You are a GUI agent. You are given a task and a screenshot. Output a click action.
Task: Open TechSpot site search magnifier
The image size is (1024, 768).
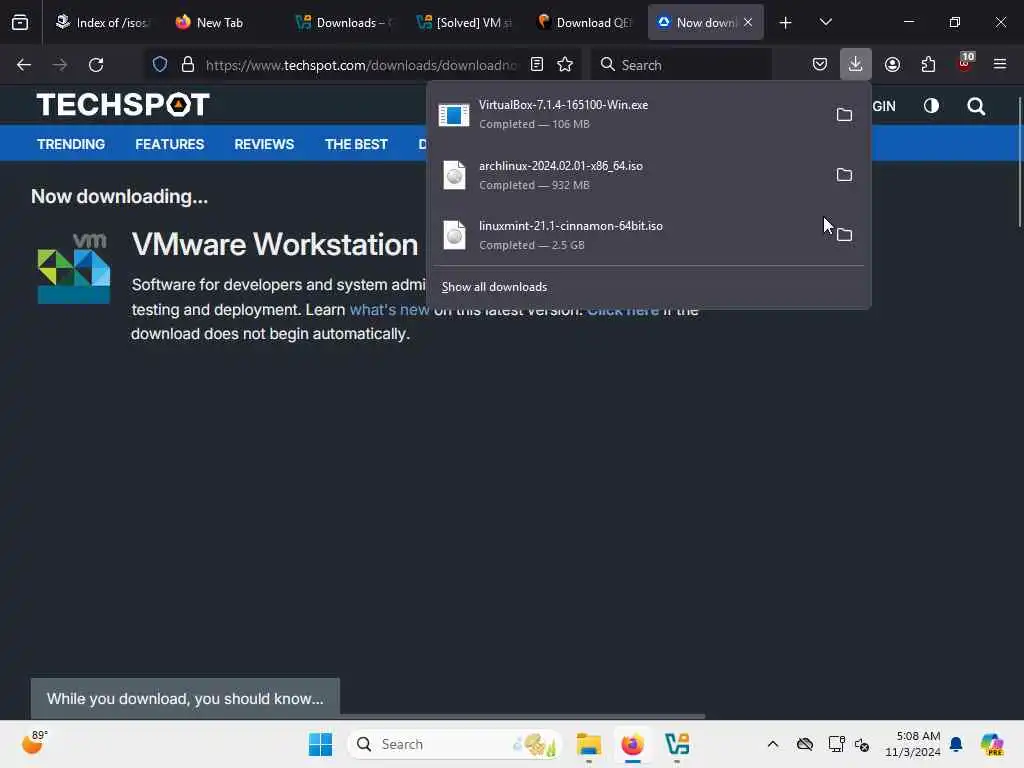click(976, 106)
